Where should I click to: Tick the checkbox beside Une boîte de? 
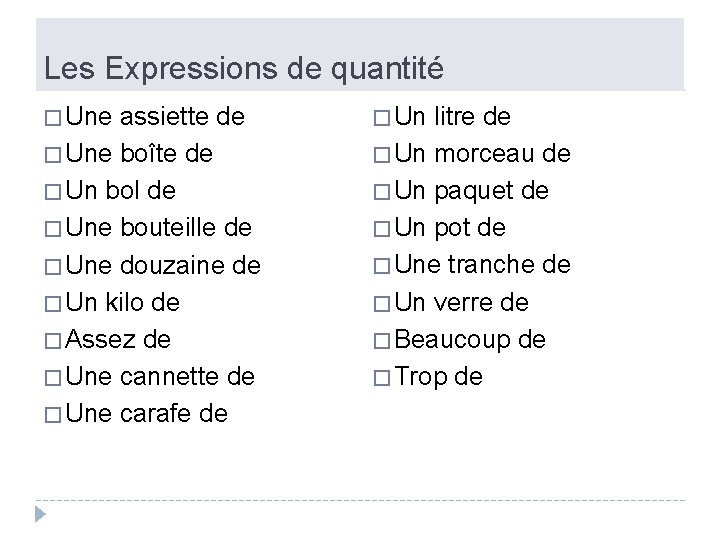pos(53,155)
